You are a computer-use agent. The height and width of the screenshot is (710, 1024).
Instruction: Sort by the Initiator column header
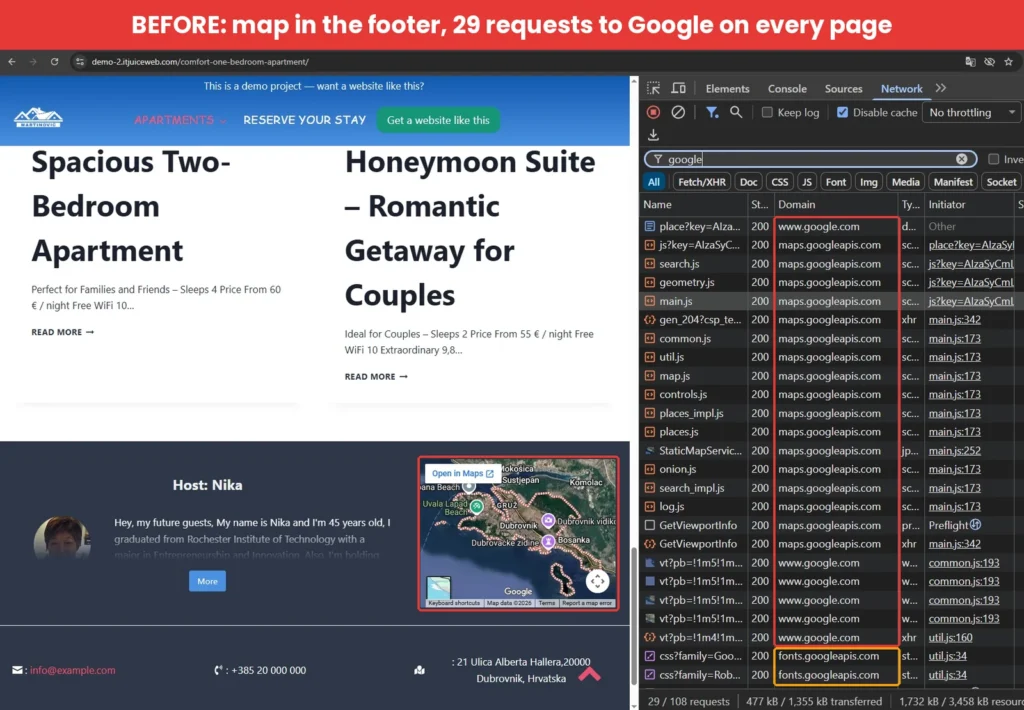[x=969, y=204]
